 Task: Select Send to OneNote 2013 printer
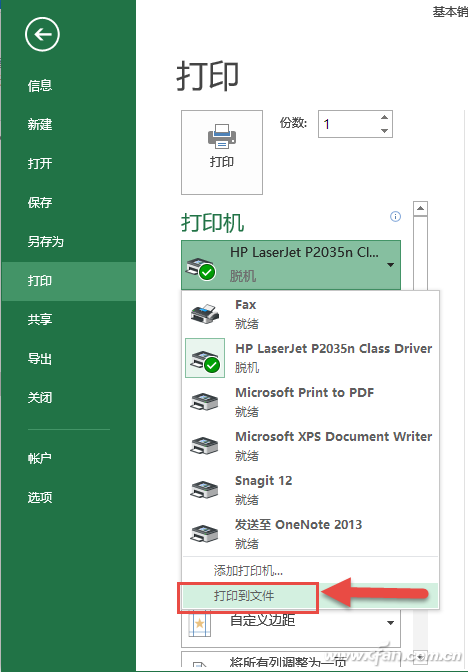coord(311,534)
